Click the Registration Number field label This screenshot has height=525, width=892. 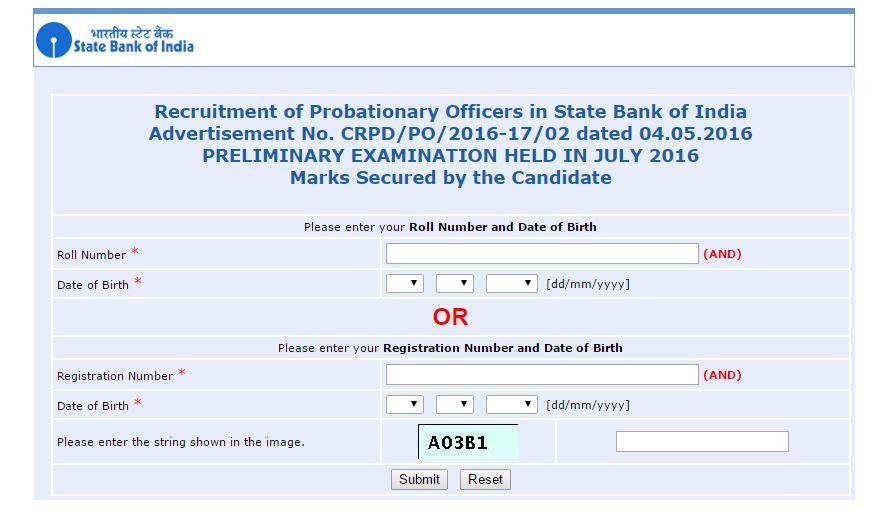[114, 376]
